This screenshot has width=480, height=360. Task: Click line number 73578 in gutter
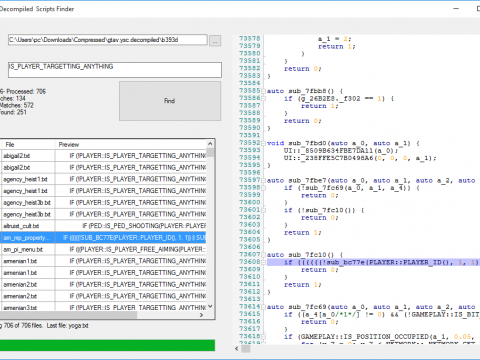click(x=250, y=39)
